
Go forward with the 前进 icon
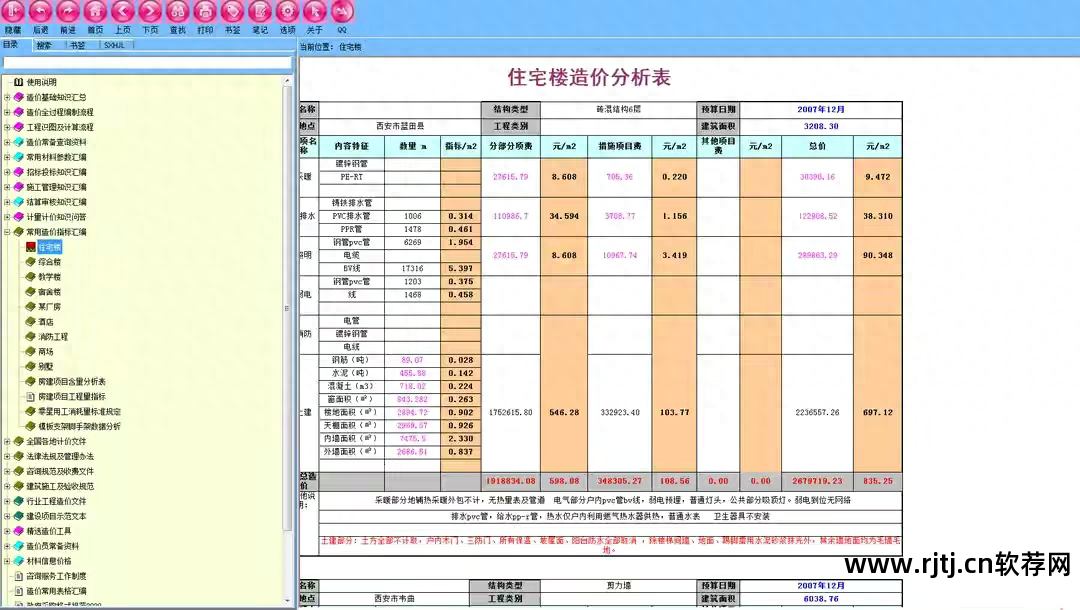pos(68,12)
